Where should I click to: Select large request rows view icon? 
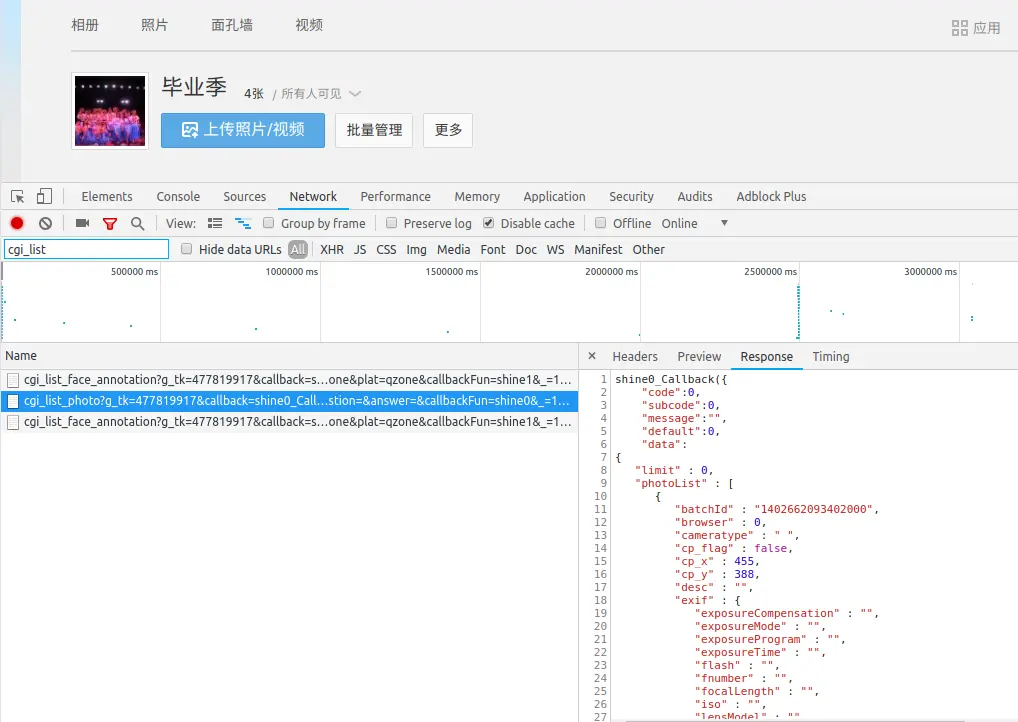(215, 223)
